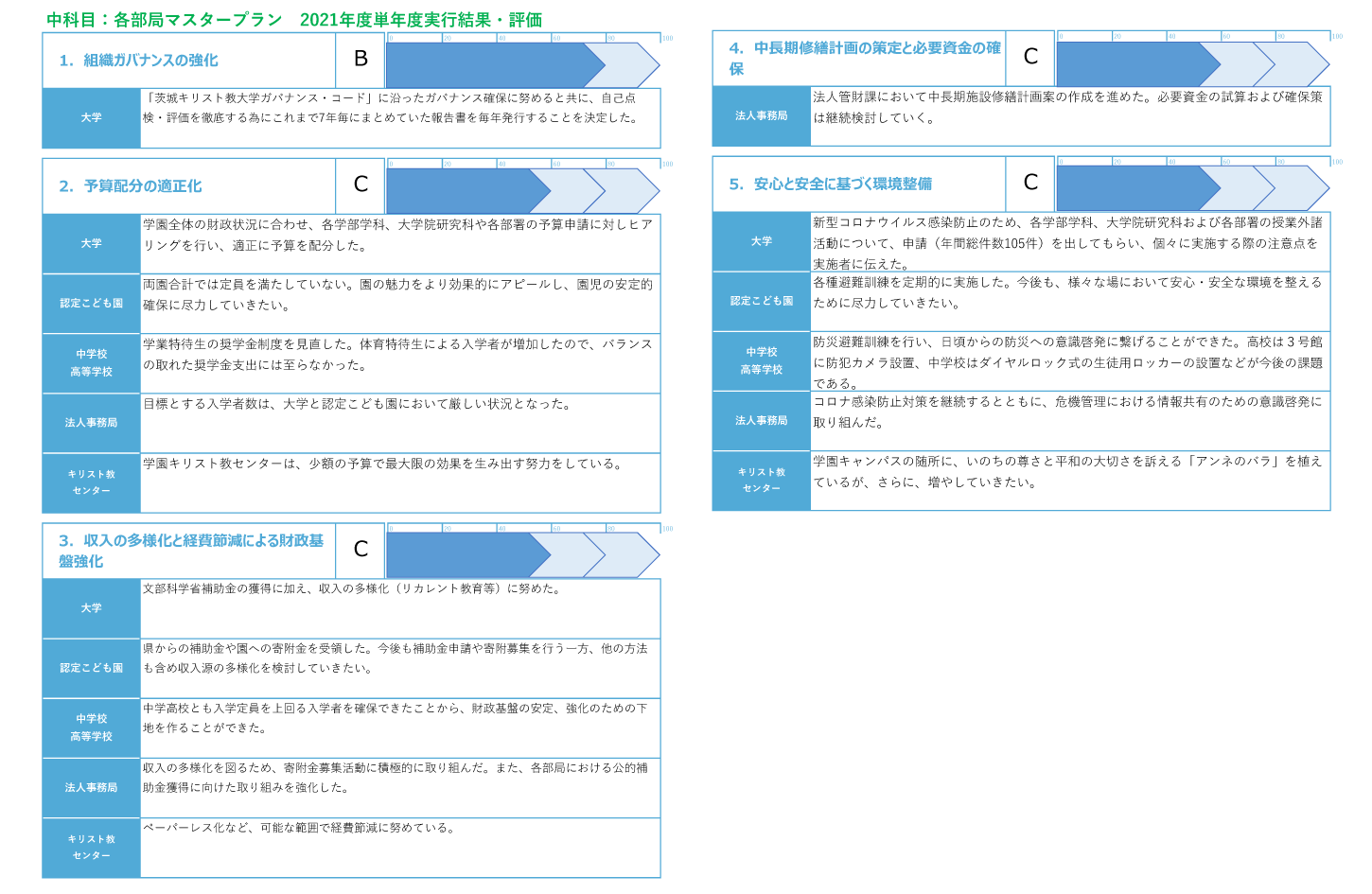Click the 大学 label in section 3

[92, 608]
